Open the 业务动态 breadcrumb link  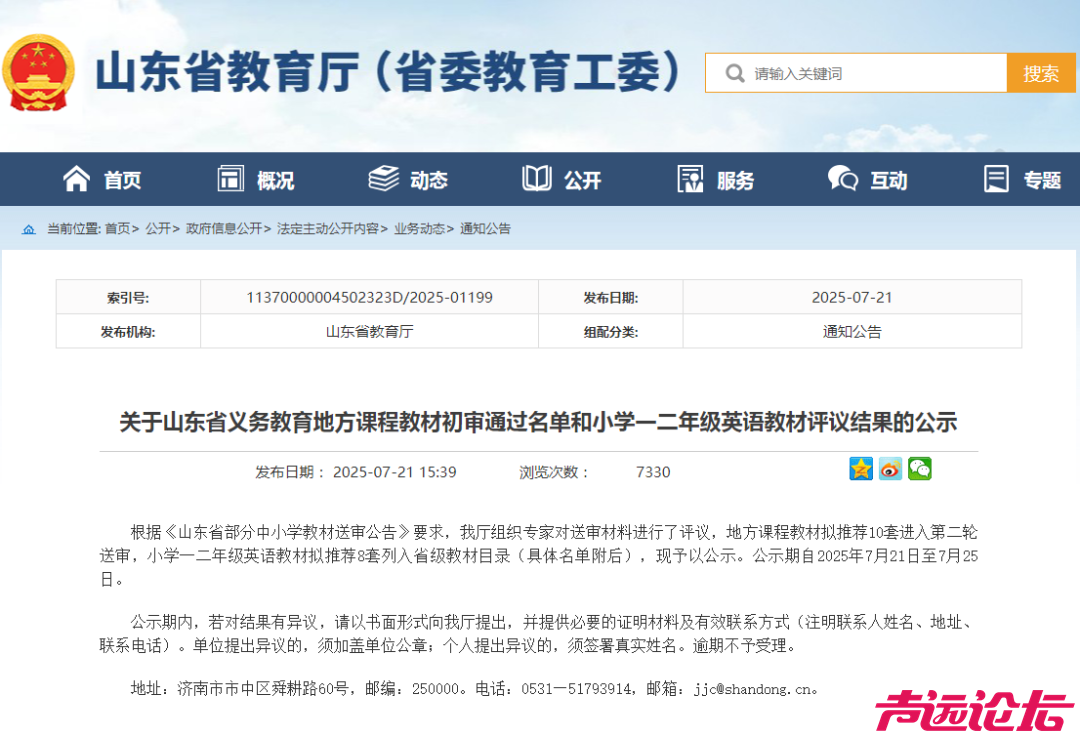click(x=420, y=229)
